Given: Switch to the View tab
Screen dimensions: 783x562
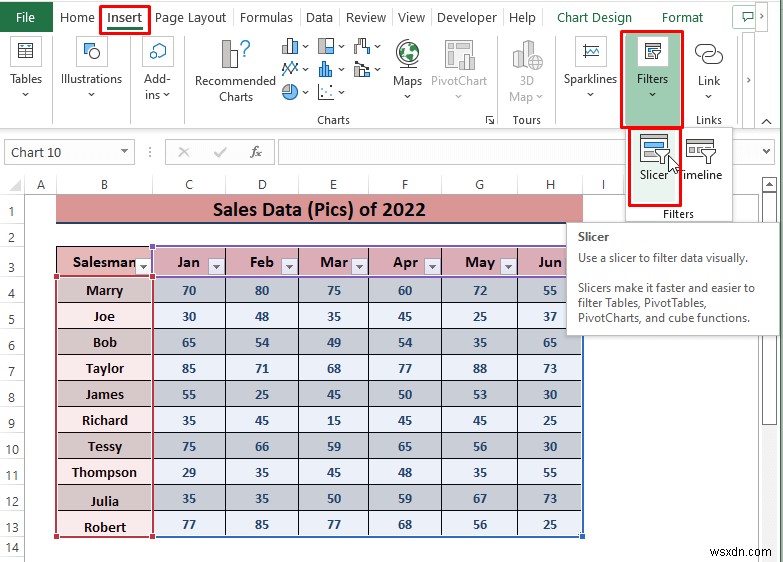Looking at the screenshot, I should (x=411, y=17).
